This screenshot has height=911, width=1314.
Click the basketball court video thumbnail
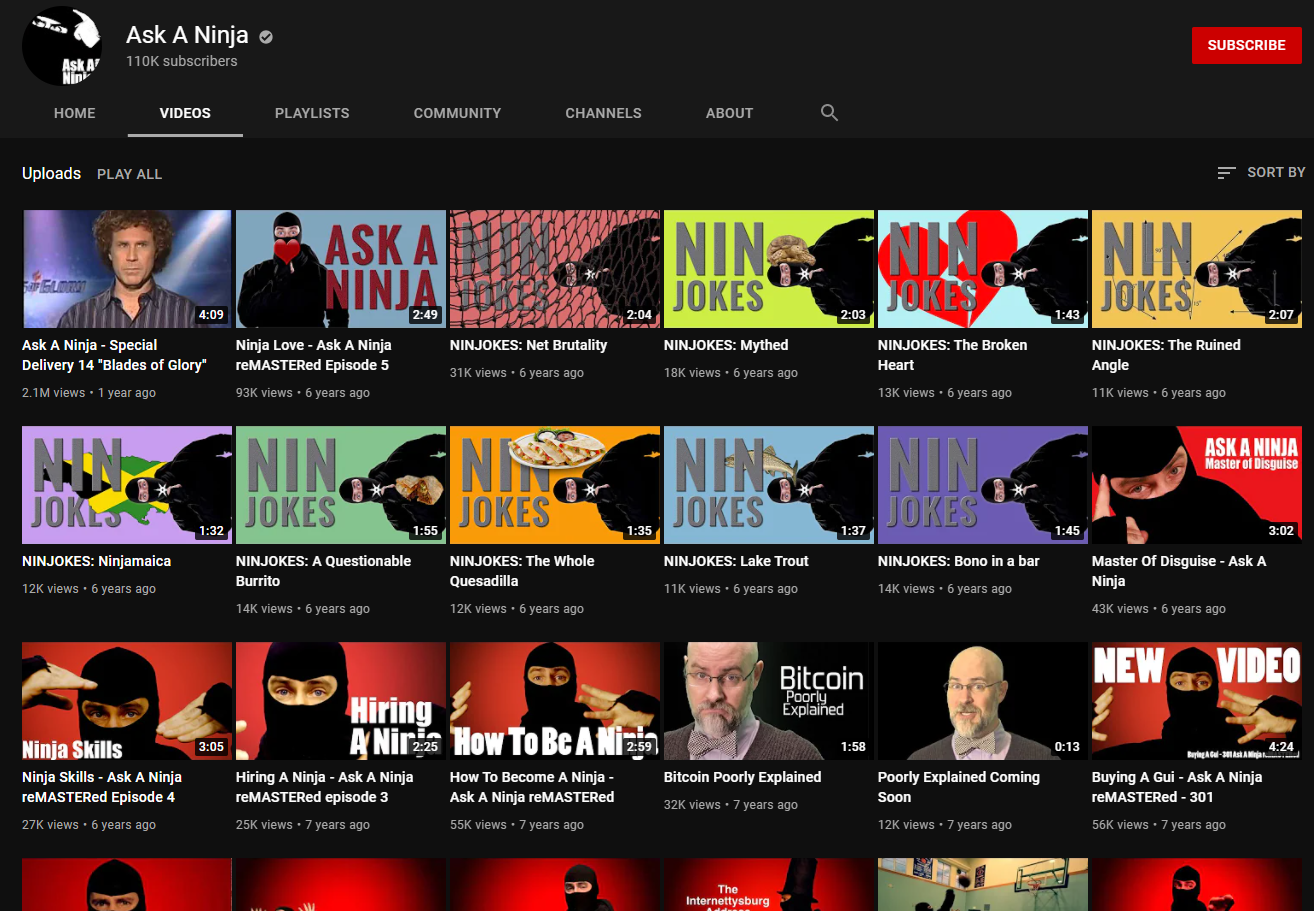pos(983,884)
